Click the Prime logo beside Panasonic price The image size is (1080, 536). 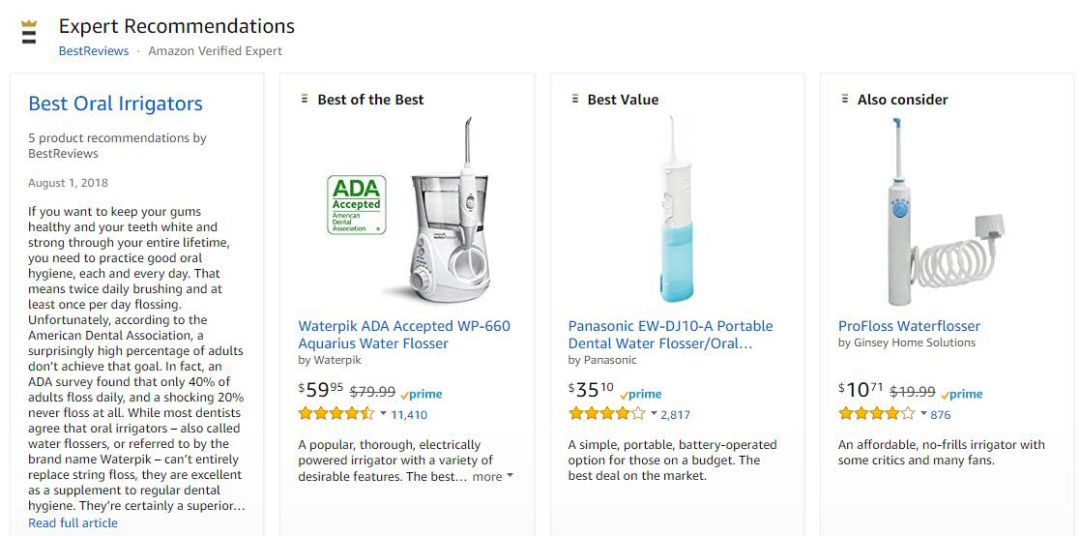click(641, 394)
